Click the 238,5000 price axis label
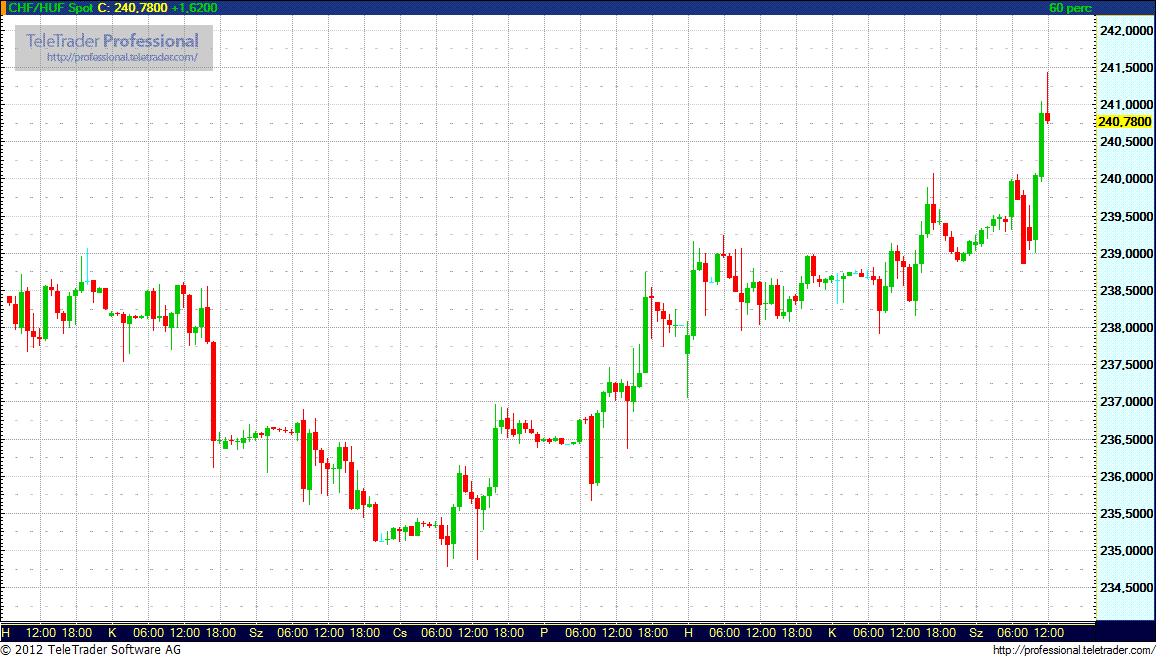This screenshot has width=1156, height=659. 1125,291
